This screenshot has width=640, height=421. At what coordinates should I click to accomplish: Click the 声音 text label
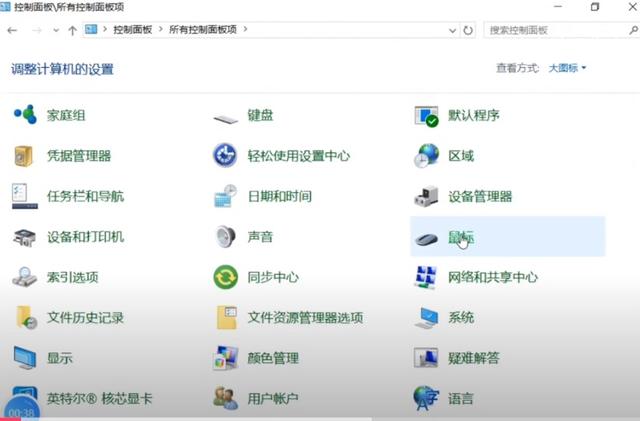260,236
